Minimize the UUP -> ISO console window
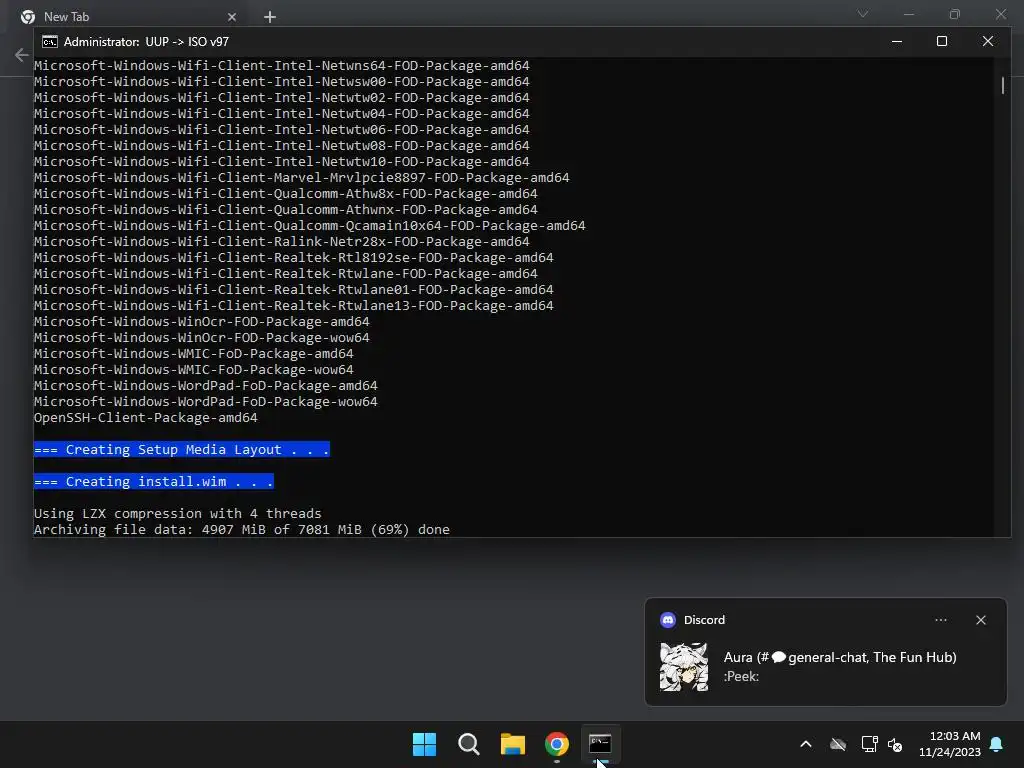1024x768 pixels. click(x=897, y=41)
